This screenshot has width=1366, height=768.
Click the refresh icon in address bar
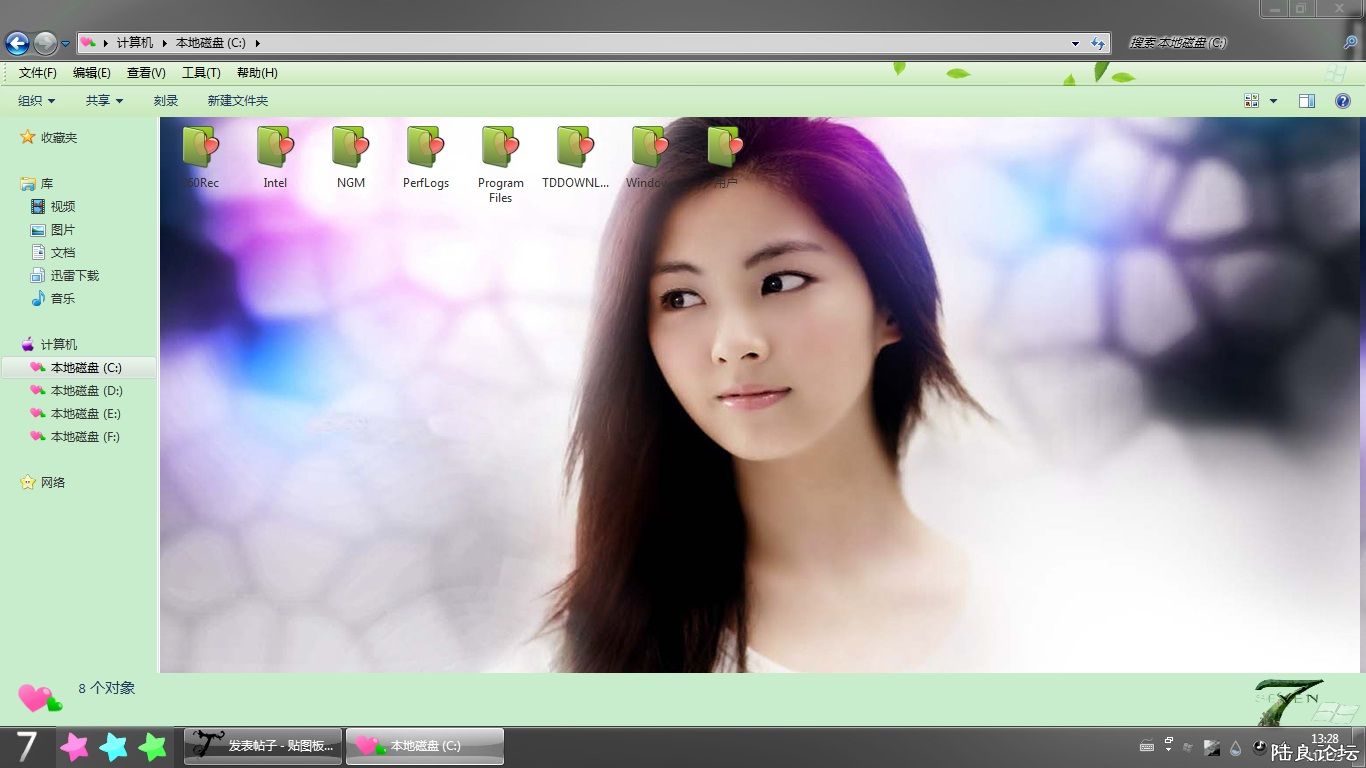point(1098,43)
